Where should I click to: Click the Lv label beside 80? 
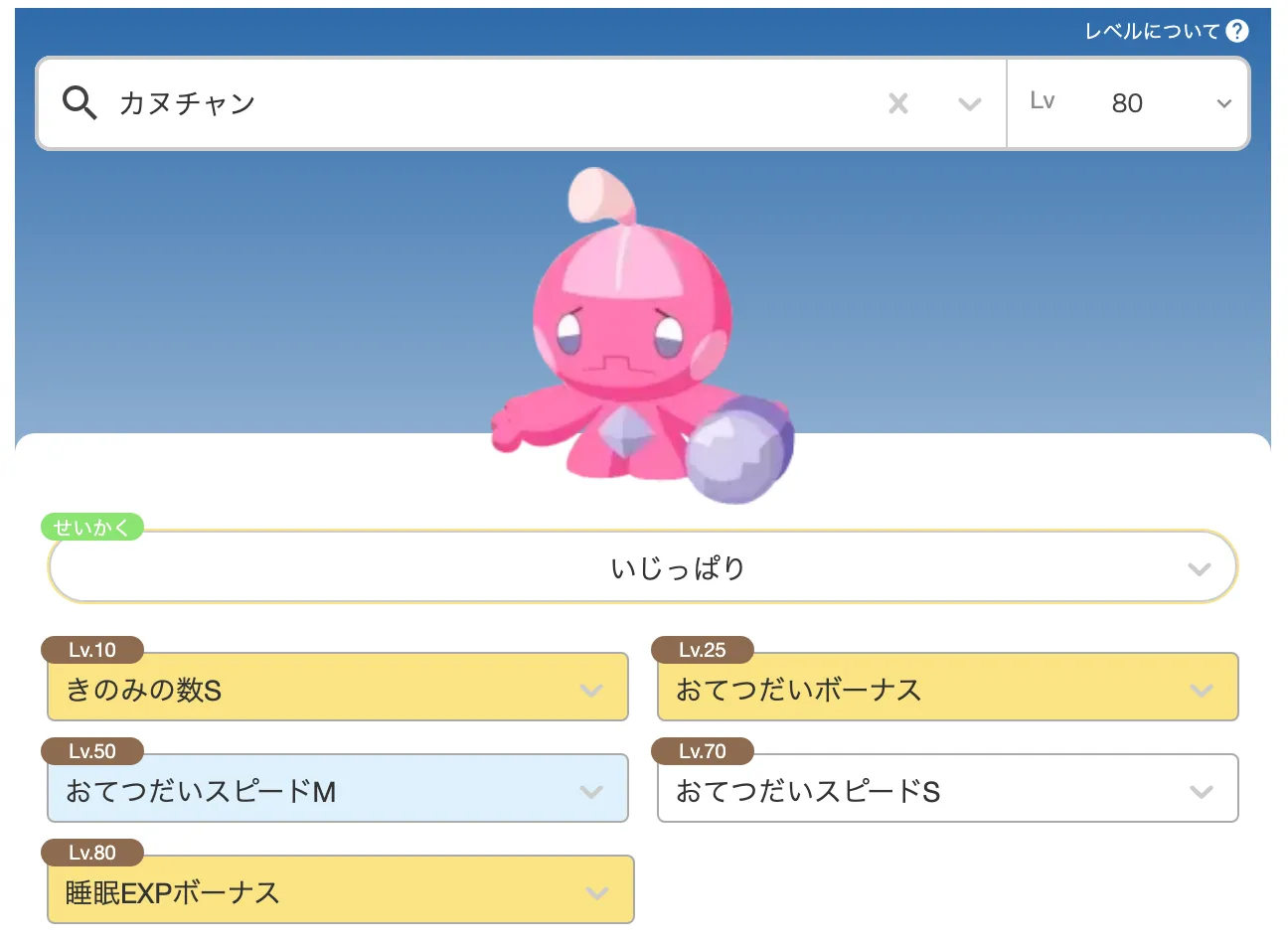click(x=1043, y=100)
